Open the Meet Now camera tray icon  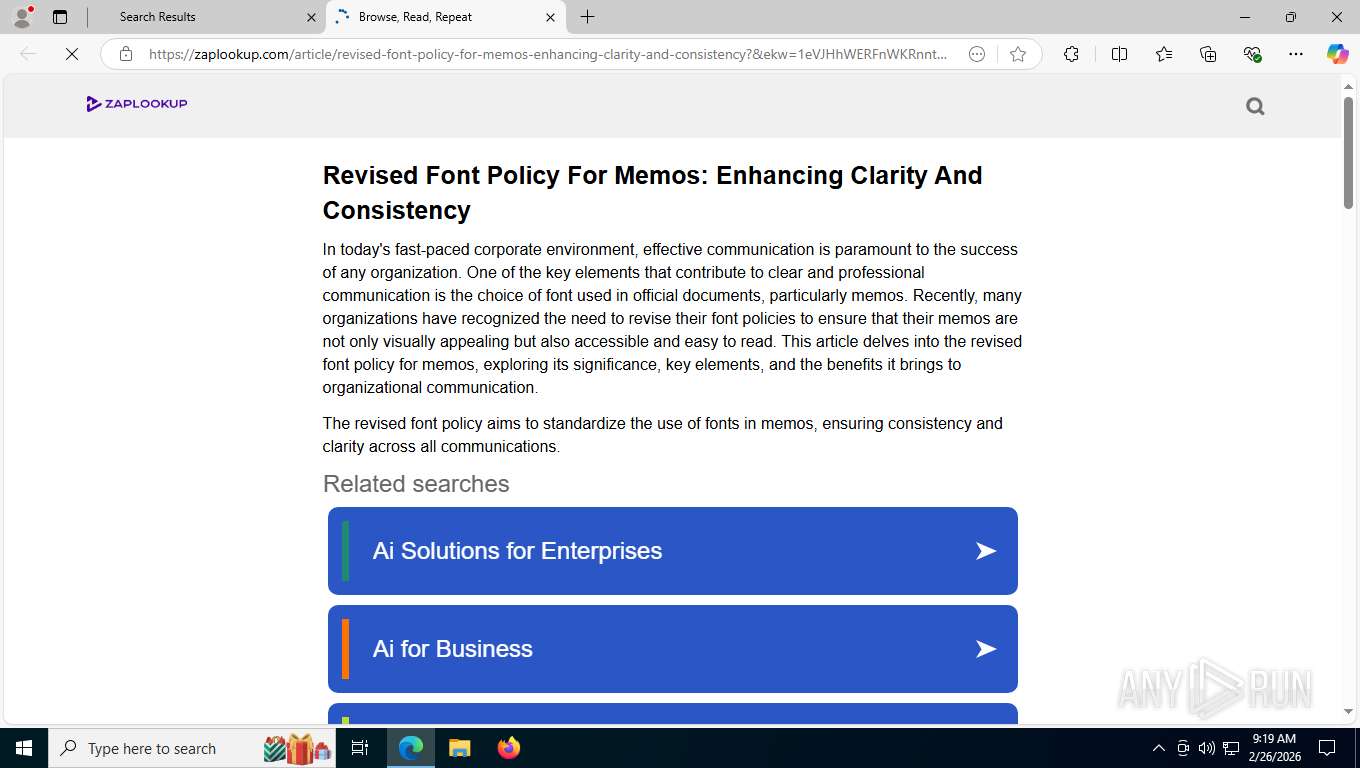tap(1183, 748)
